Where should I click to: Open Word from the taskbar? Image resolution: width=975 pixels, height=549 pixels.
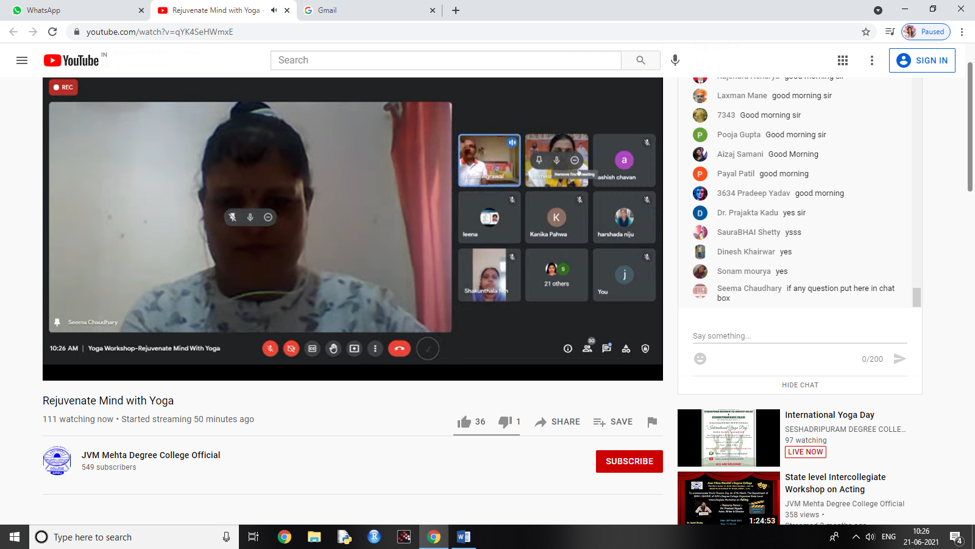(464, 537)
